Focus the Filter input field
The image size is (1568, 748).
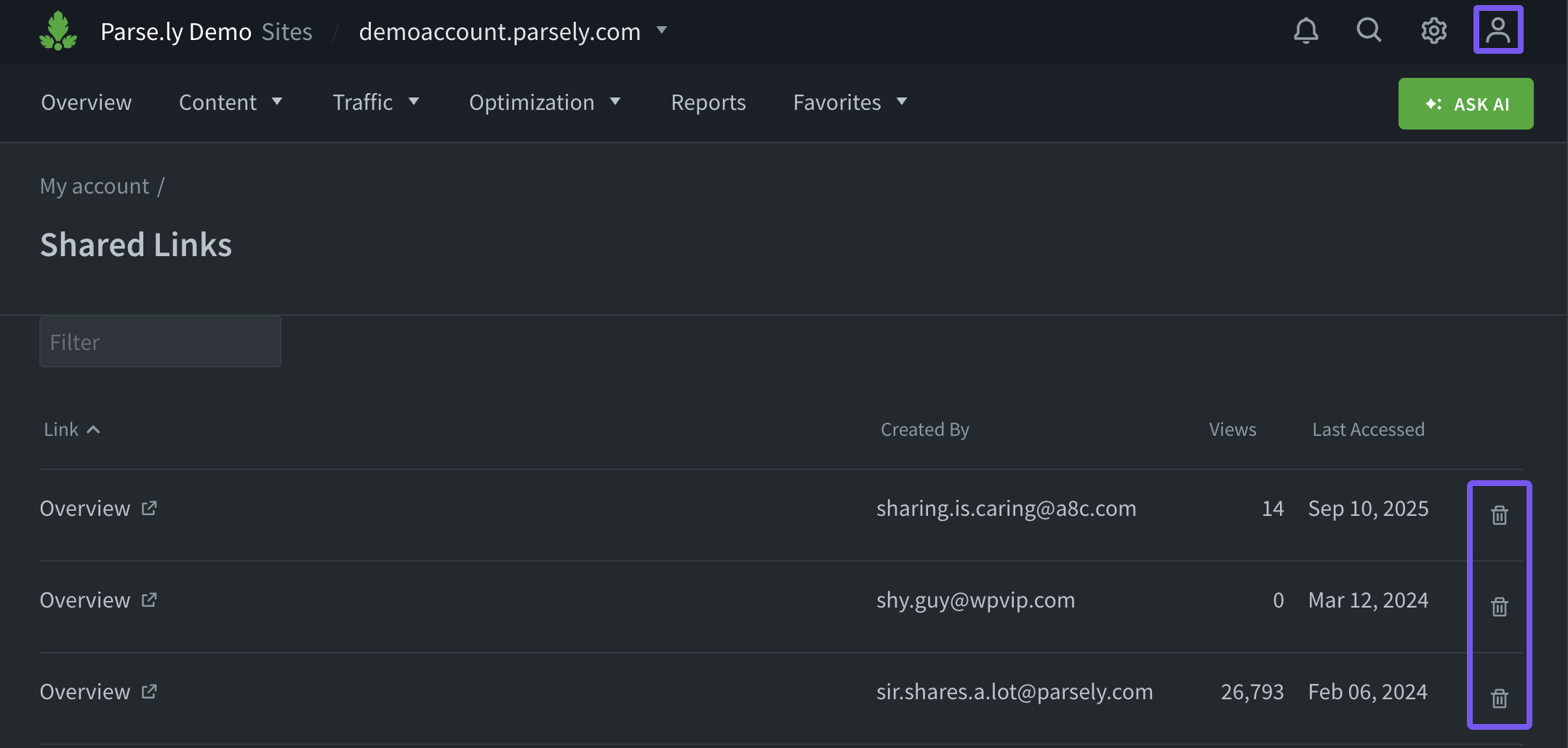160,342
